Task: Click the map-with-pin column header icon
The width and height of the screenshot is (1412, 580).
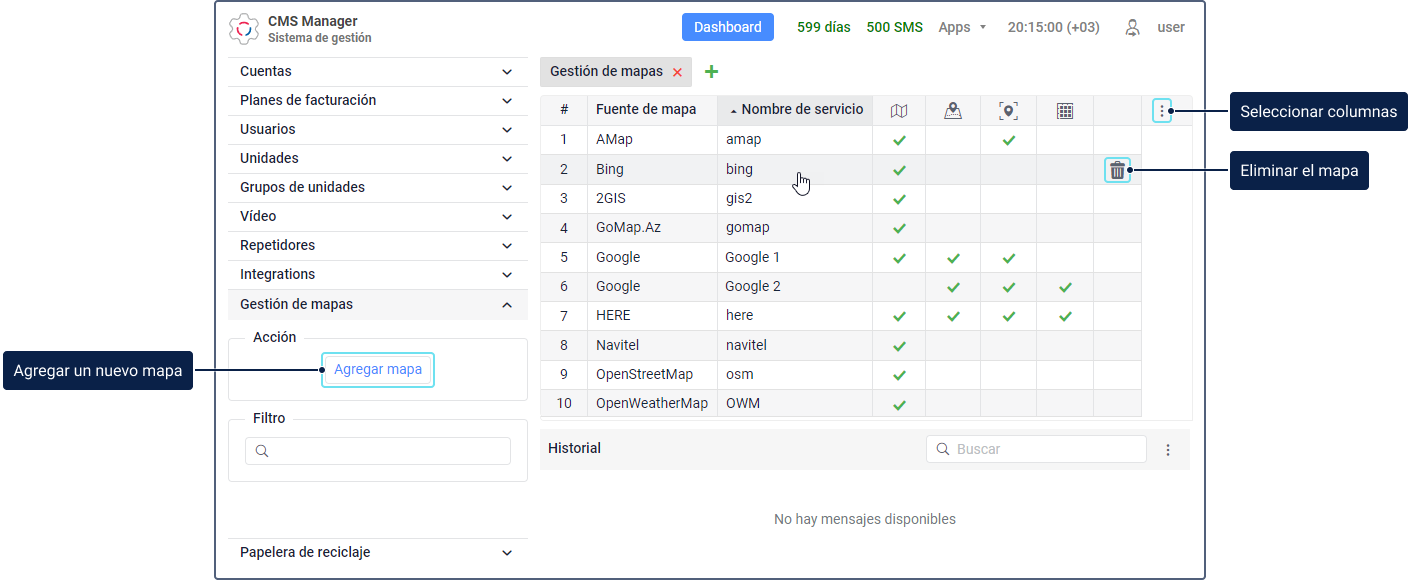Action: point(953,110)
